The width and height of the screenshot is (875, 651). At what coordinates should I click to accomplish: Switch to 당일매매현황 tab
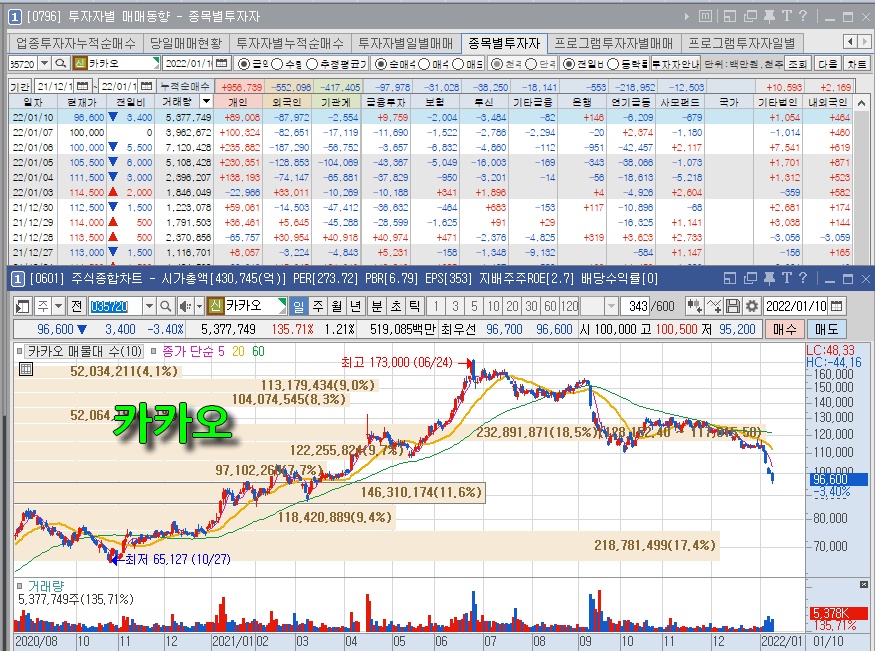pos(186,43)
